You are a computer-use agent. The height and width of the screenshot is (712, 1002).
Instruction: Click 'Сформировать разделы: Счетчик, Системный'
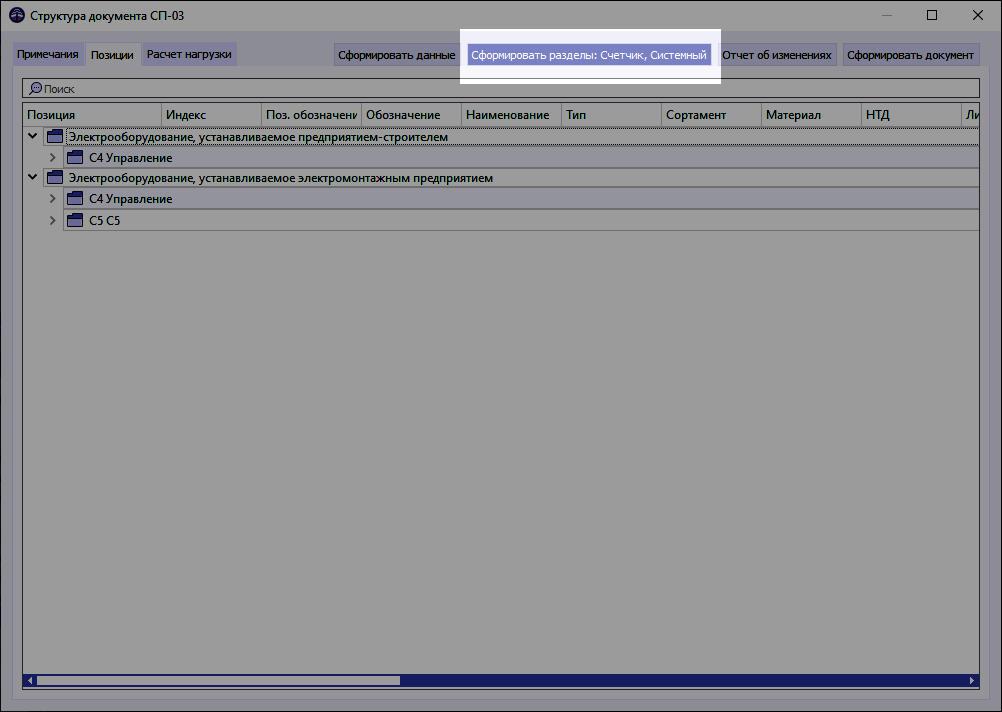tap(590, 55)
